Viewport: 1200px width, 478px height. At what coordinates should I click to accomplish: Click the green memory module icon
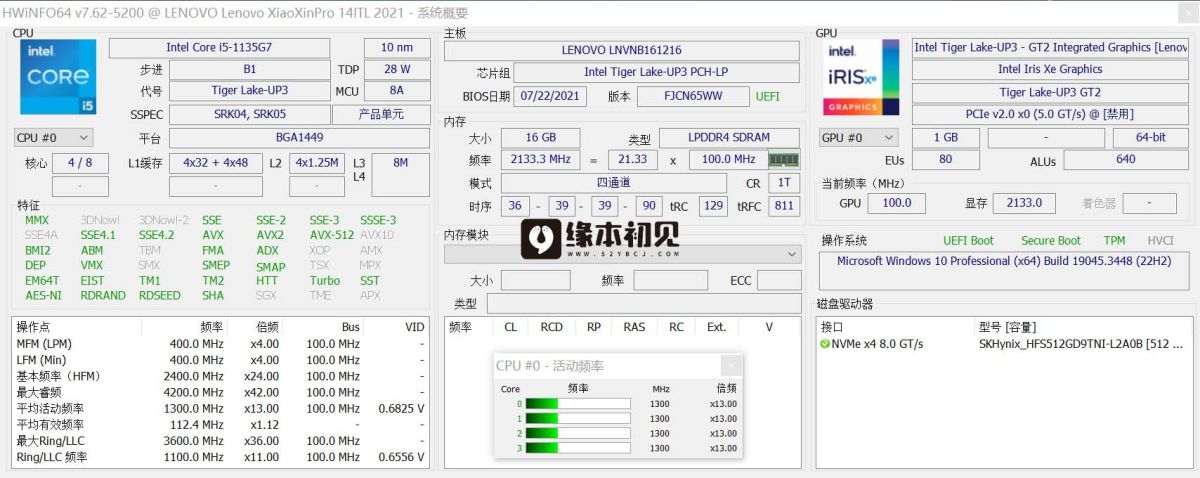(783, 159)
